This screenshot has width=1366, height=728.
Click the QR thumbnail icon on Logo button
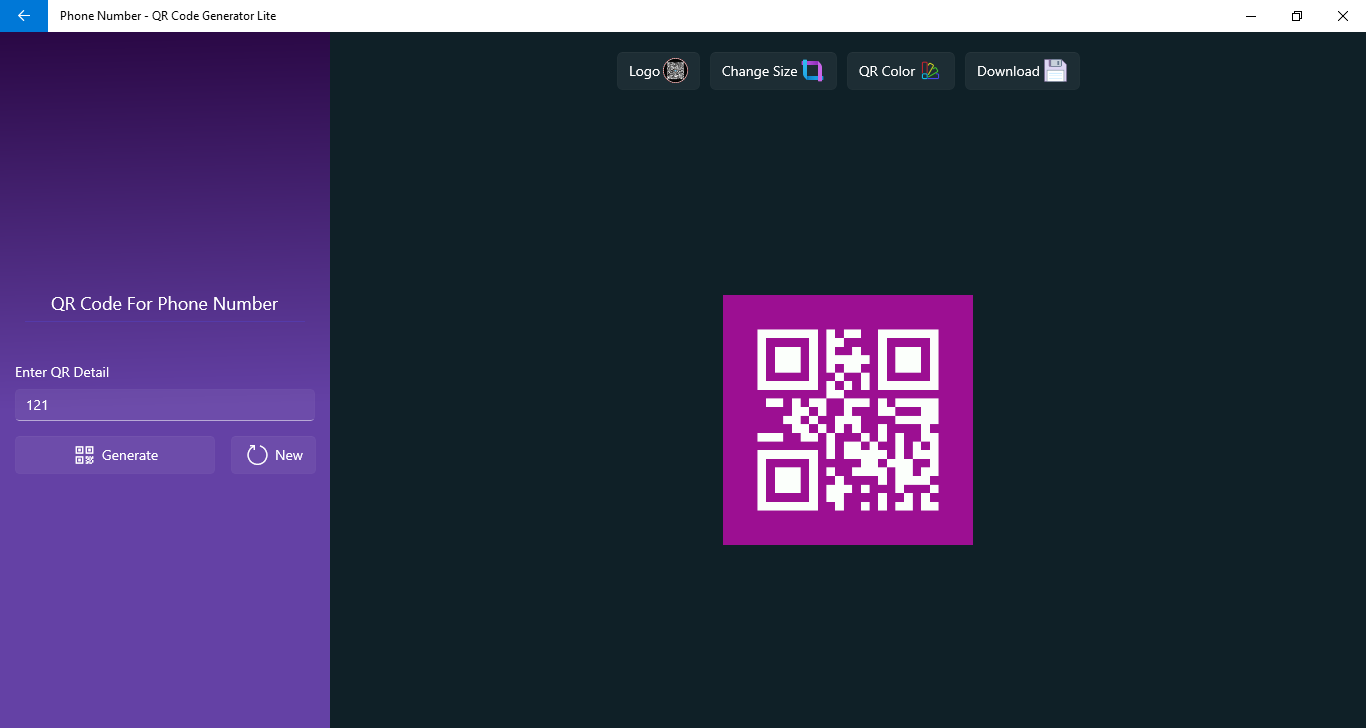[x=676, y=71]
